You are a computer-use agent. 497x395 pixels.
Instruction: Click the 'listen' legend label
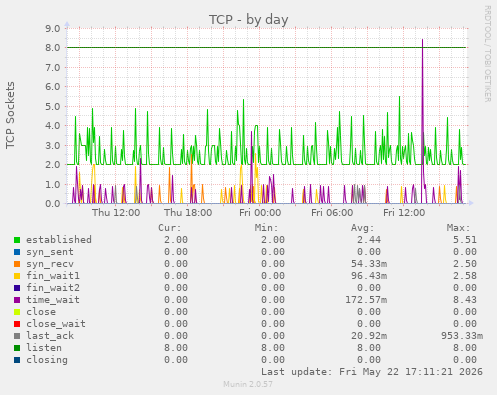(44, 348)
